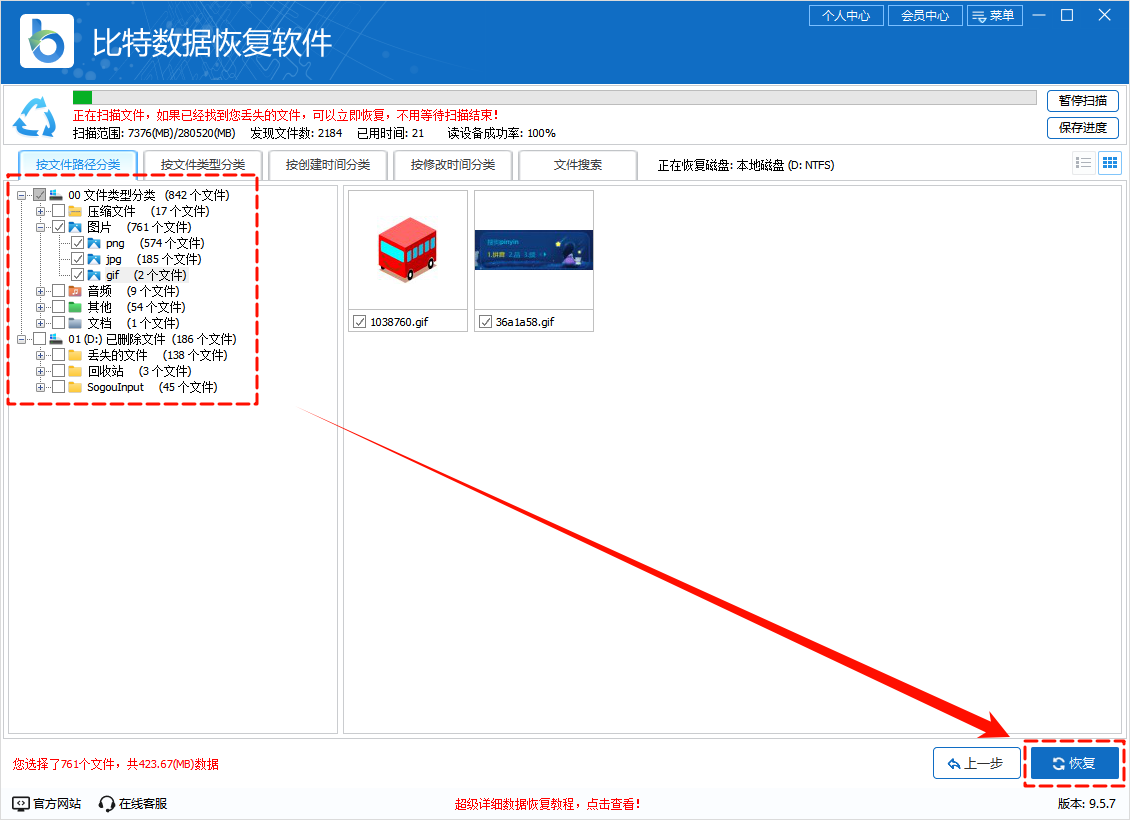Image resolution: width=1130 pixels, height=820 pixels.
Task: Open the 菜单 menu at top right
Action: 995,15
